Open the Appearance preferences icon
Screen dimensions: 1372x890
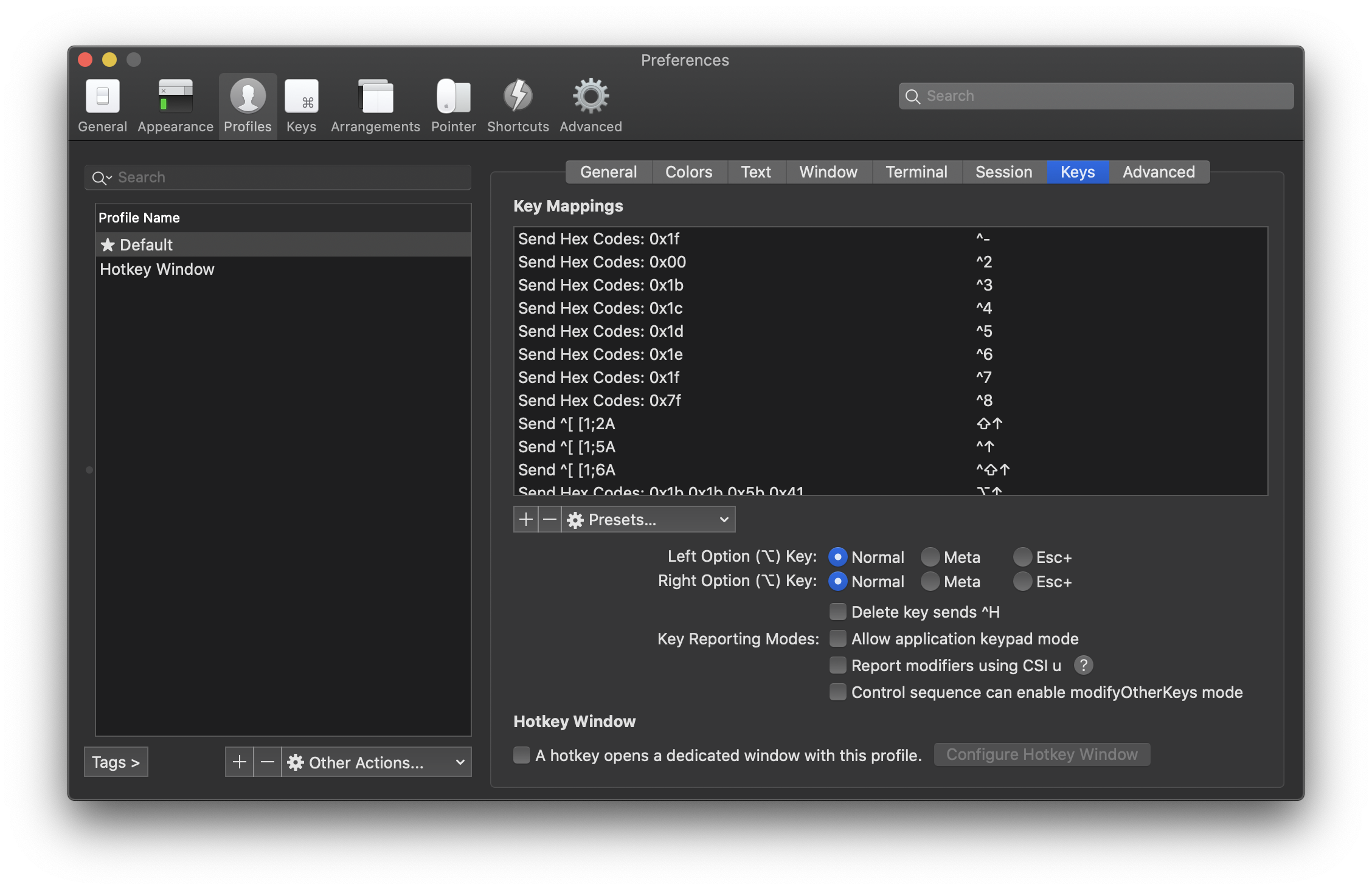(175, 97)
